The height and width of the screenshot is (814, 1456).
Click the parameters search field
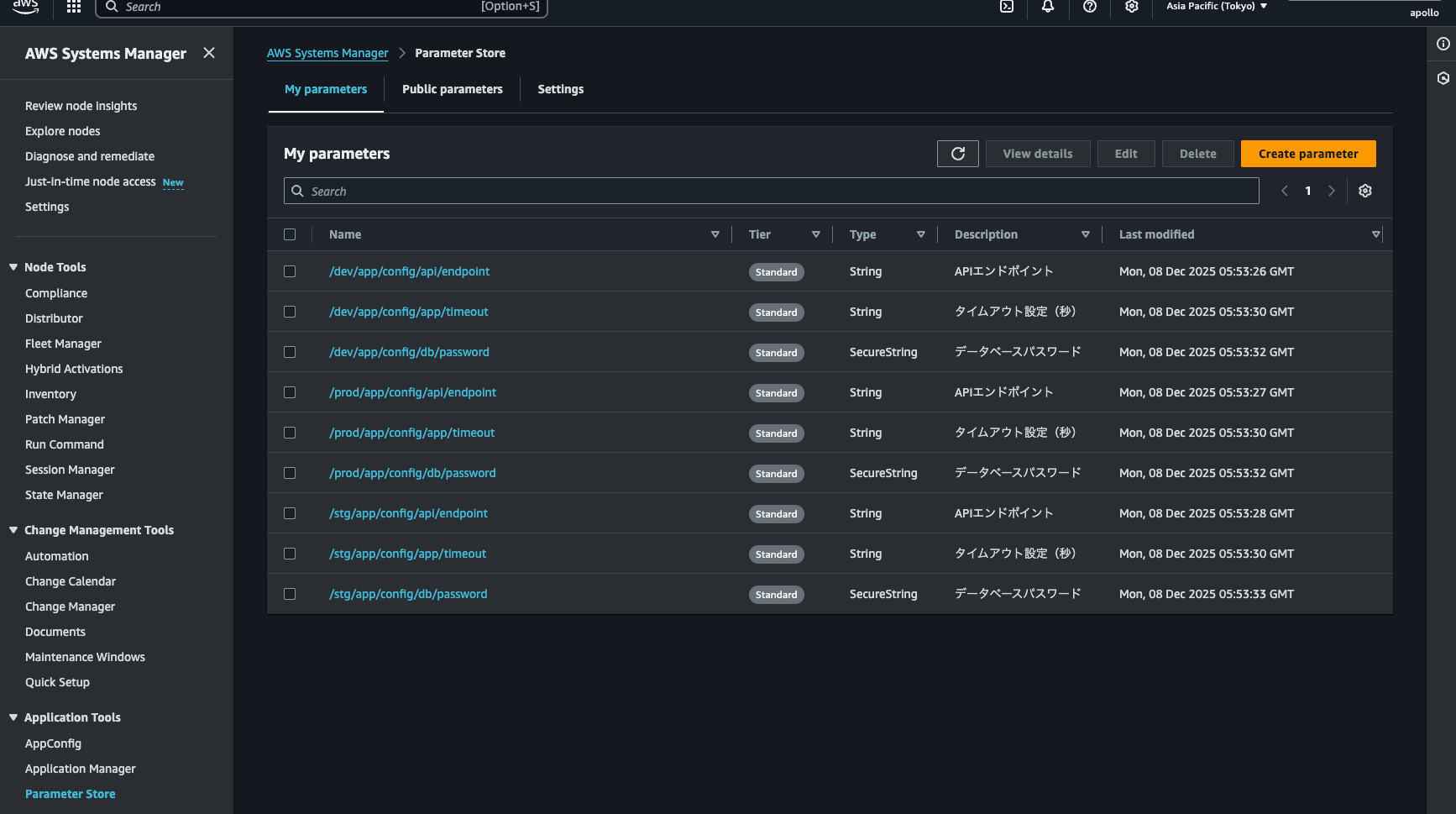[x=771, y=192]
